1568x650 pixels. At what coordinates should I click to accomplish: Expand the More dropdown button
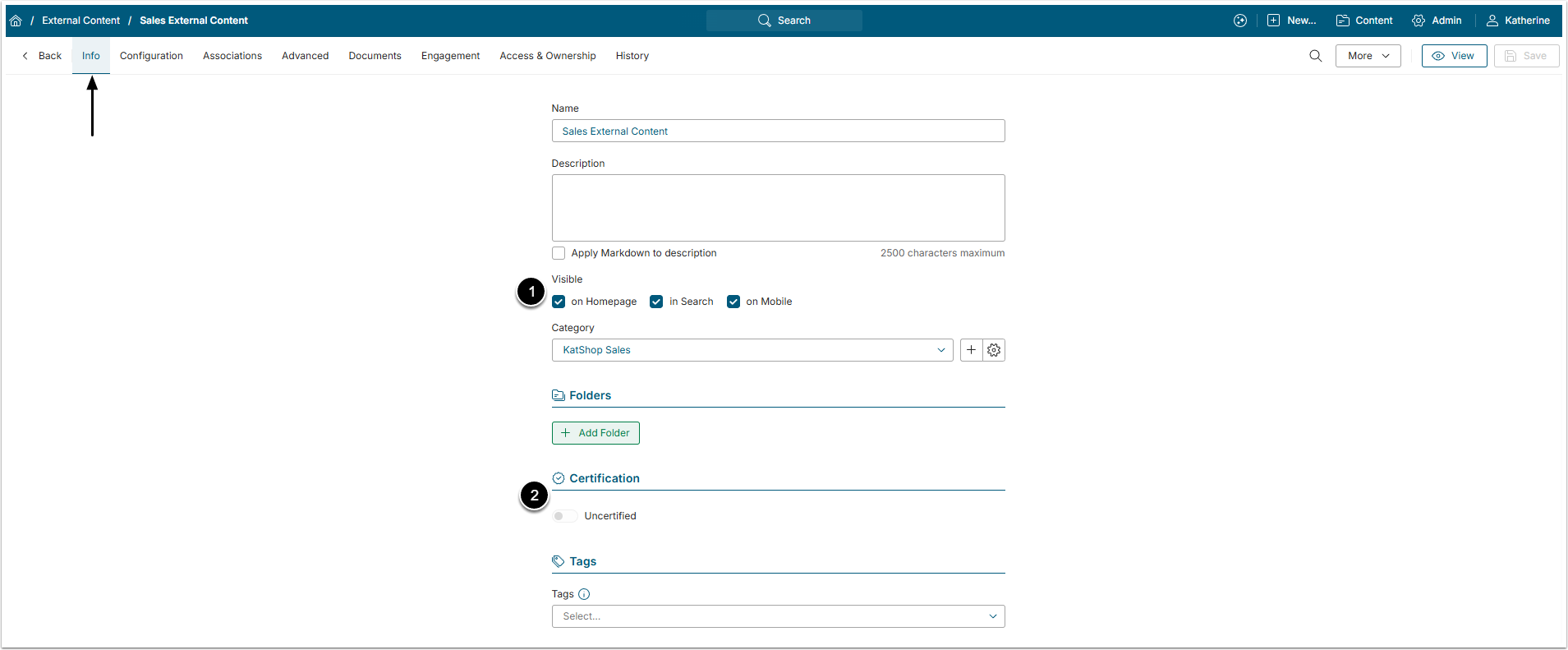1368,56
